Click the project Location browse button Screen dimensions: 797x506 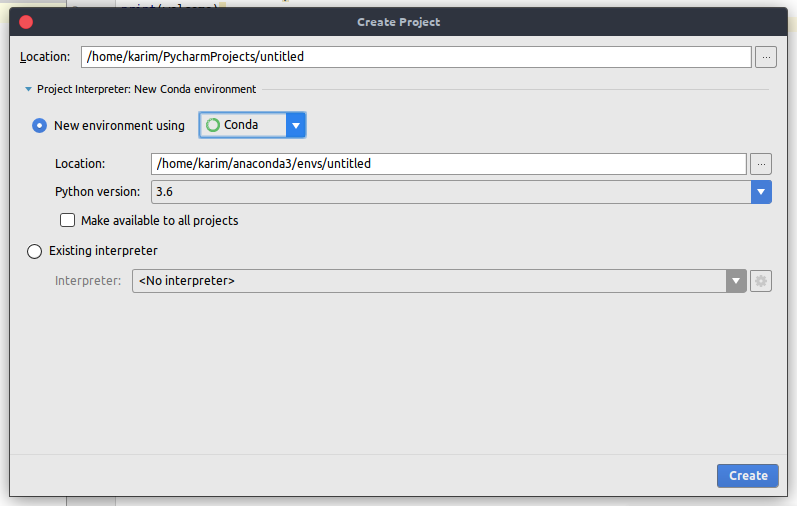(x=765, y=57)
